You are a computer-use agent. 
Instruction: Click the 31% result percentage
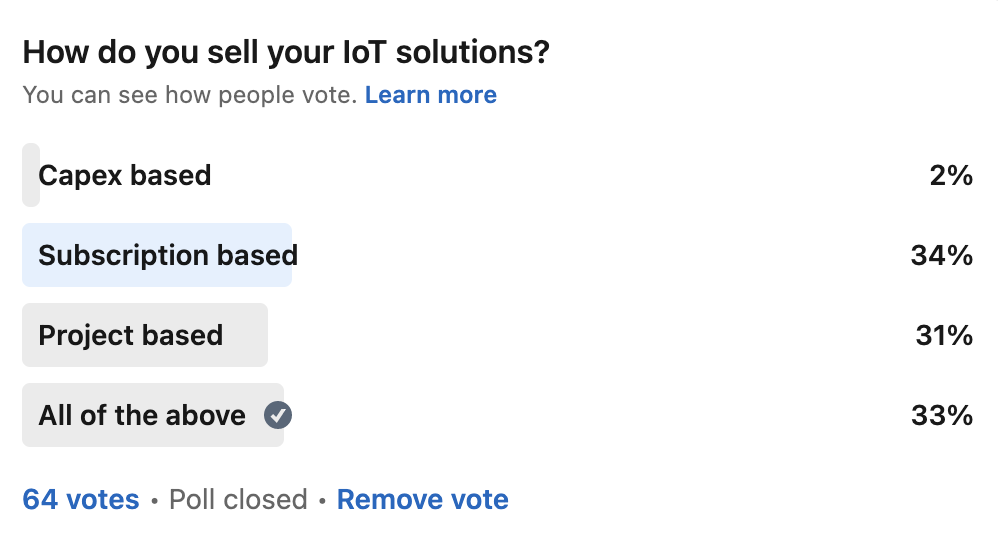point(943,335)
